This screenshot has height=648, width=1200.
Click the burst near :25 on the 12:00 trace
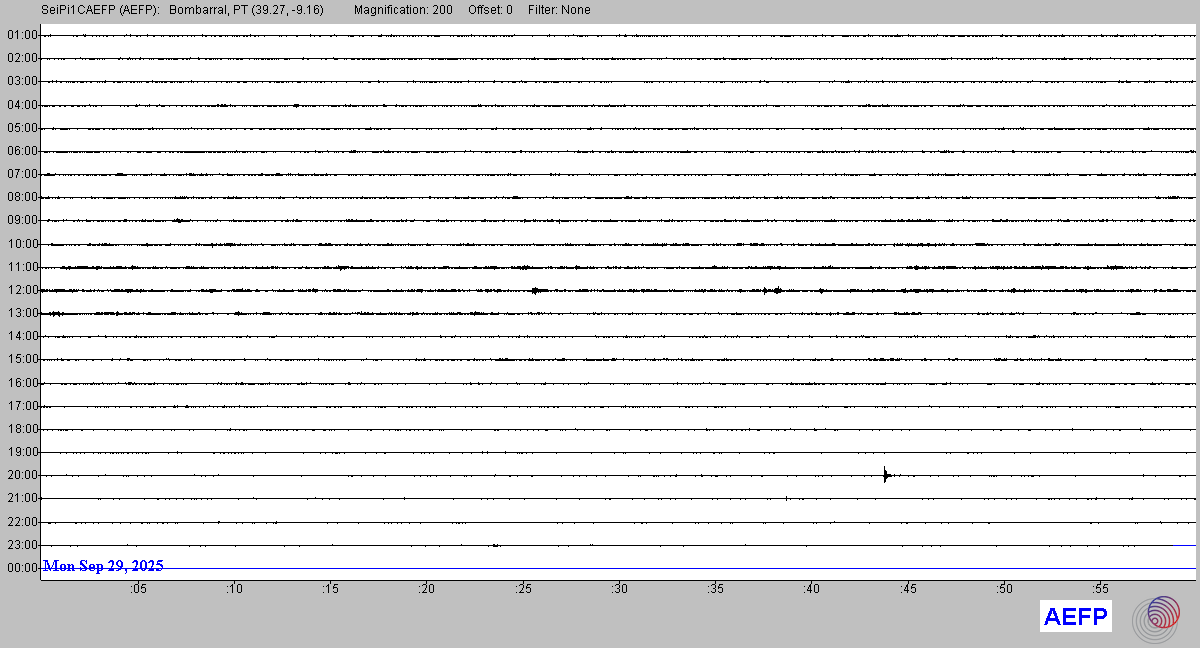pos(536,290)
